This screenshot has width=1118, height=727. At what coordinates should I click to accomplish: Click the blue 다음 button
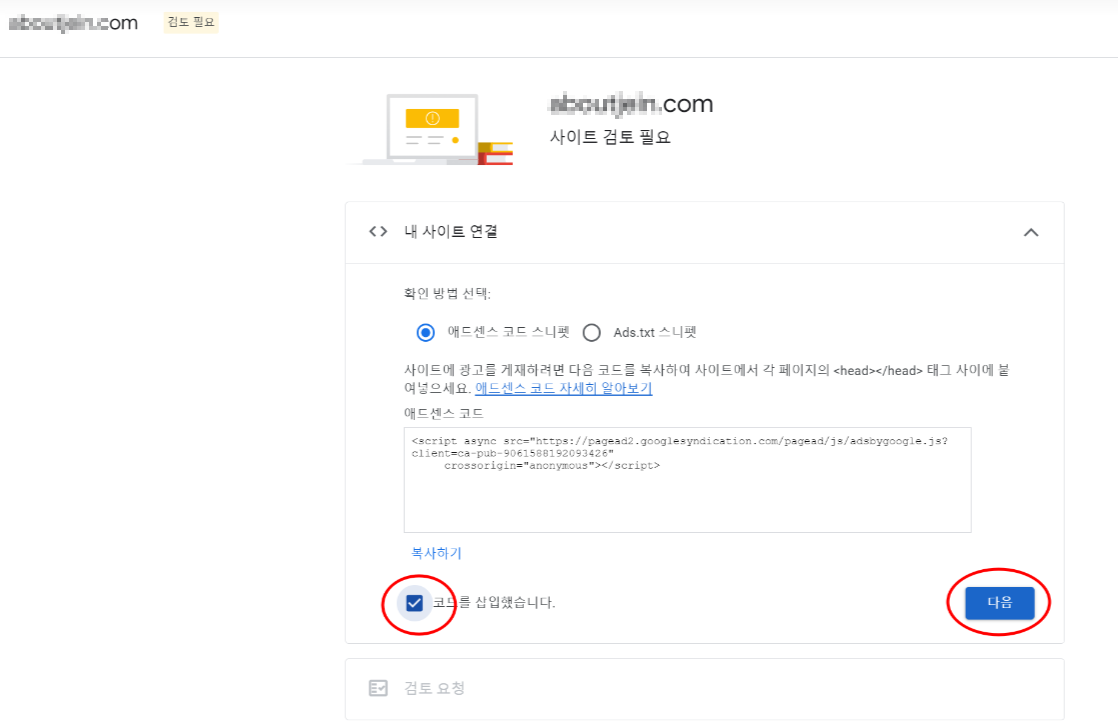pyautogui.click(x=1000, y=602)
